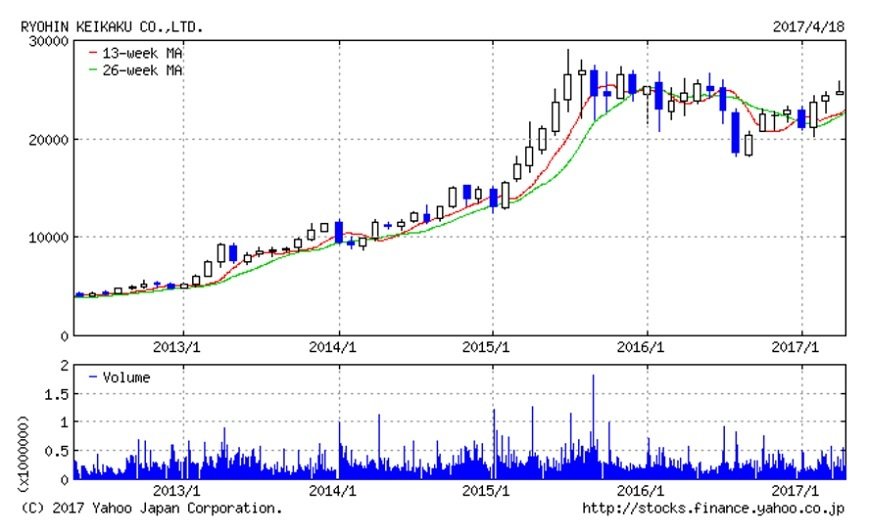Screen dimensions: 870x531
Task: Click the Yahoo Japan Corporation copyright text
Action: 151,509
